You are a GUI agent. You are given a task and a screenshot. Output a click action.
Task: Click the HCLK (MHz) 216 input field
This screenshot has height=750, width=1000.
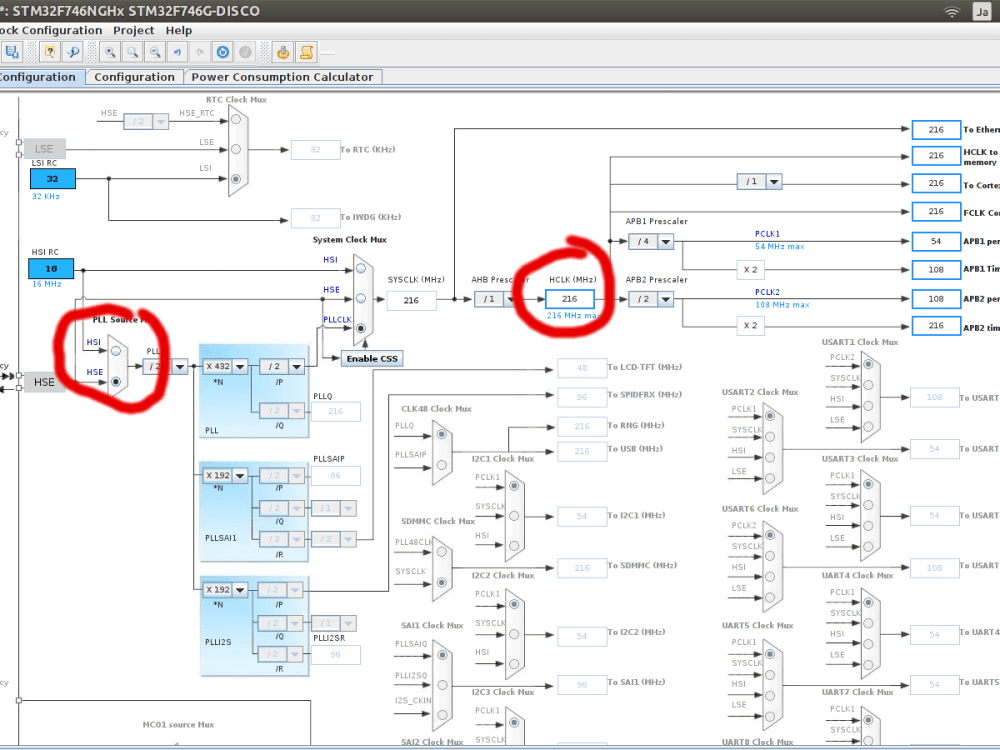coord(569,298)
